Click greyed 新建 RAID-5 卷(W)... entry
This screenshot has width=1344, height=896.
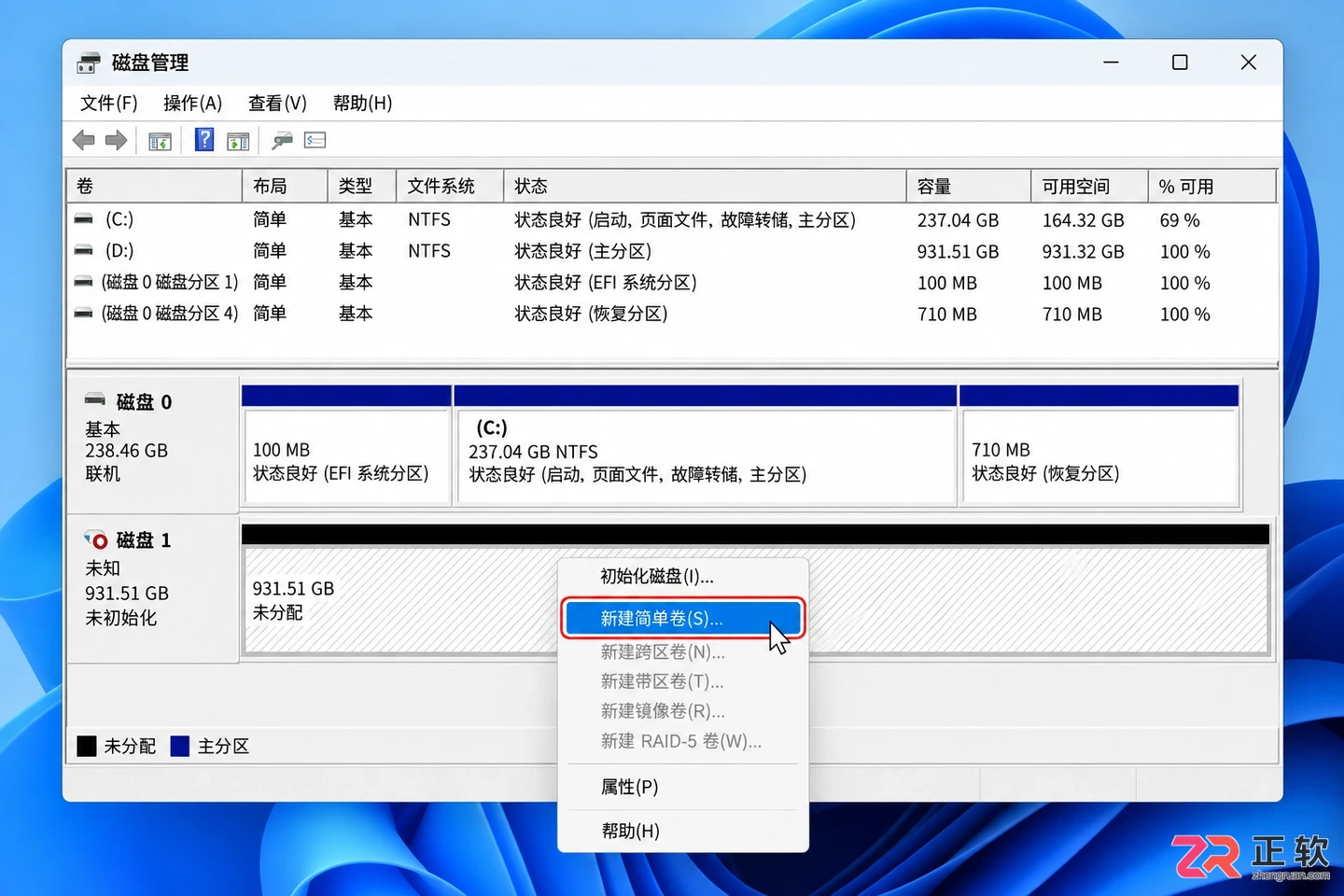[683, 741]
